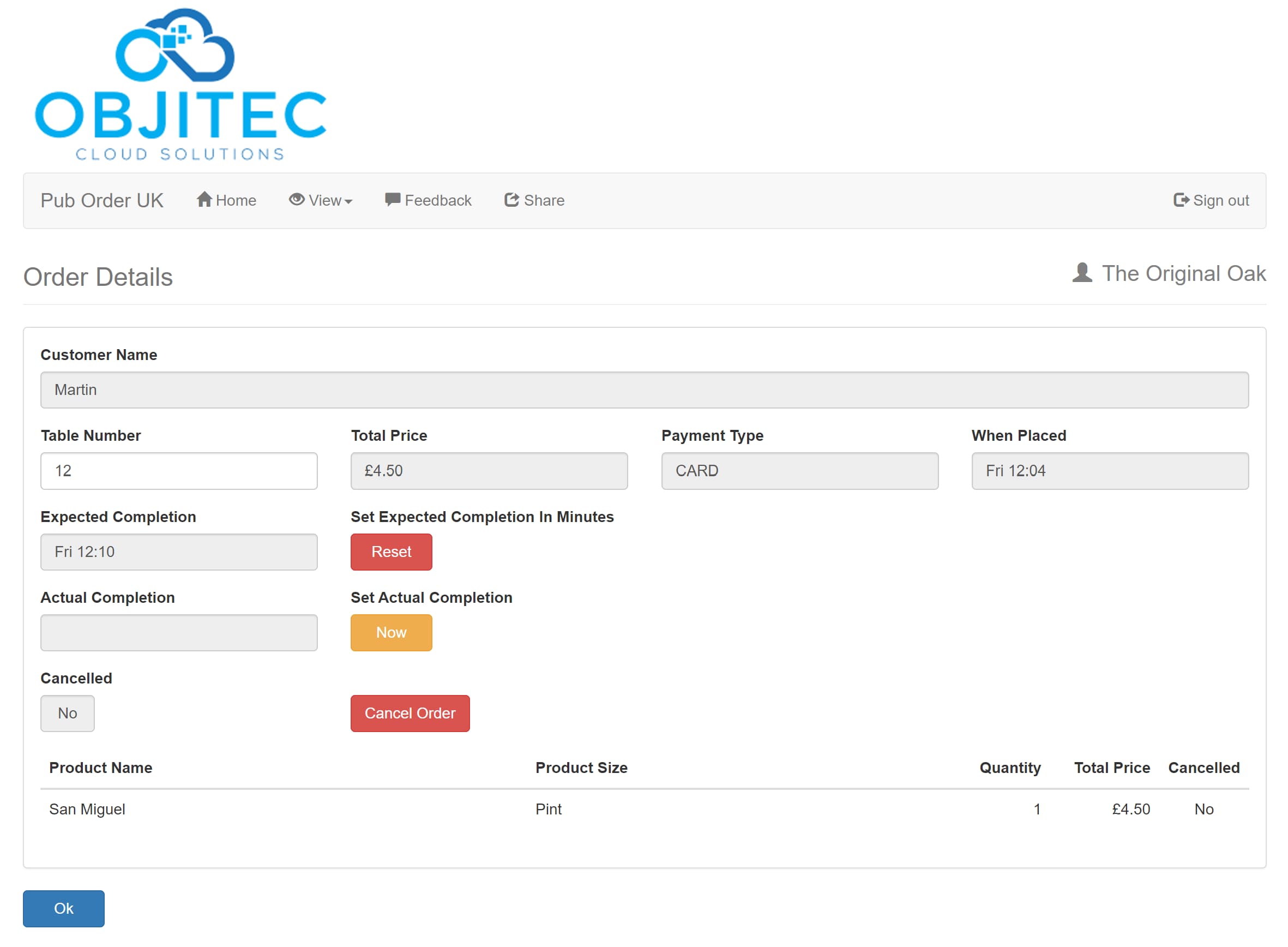Click the red Reset button

pos(392,552)
